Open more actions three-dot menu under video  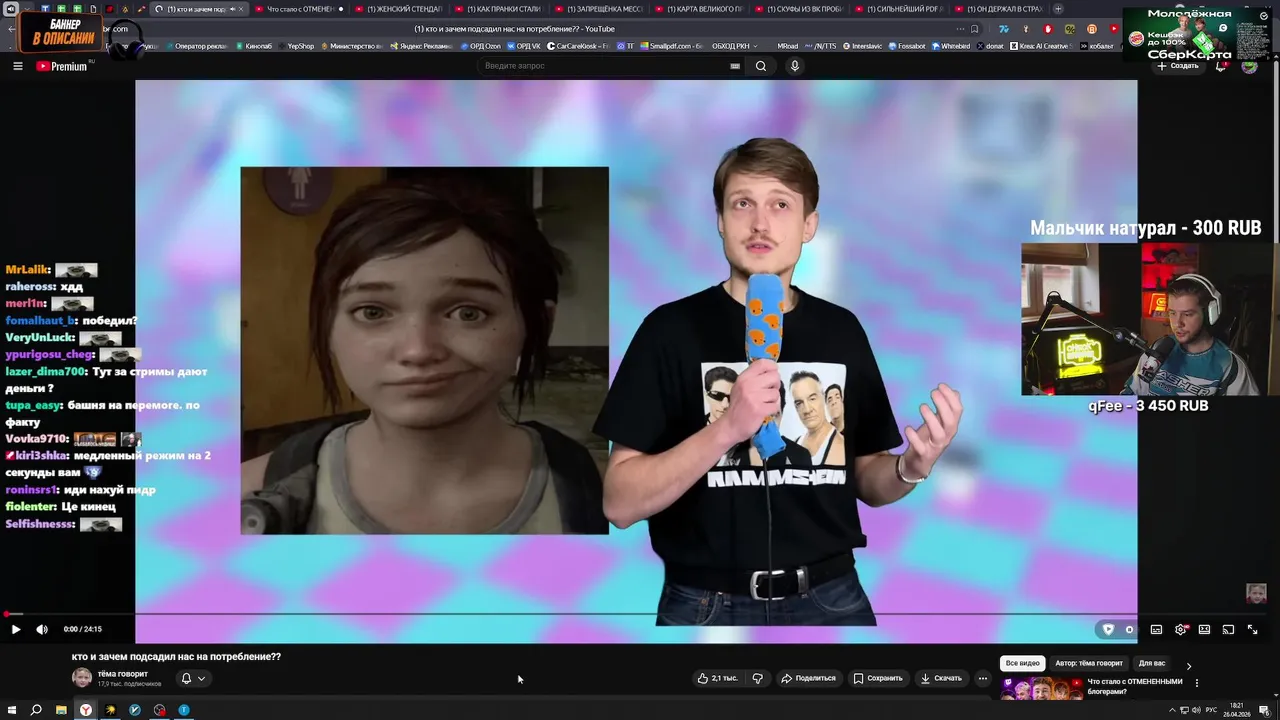(982, 678)
